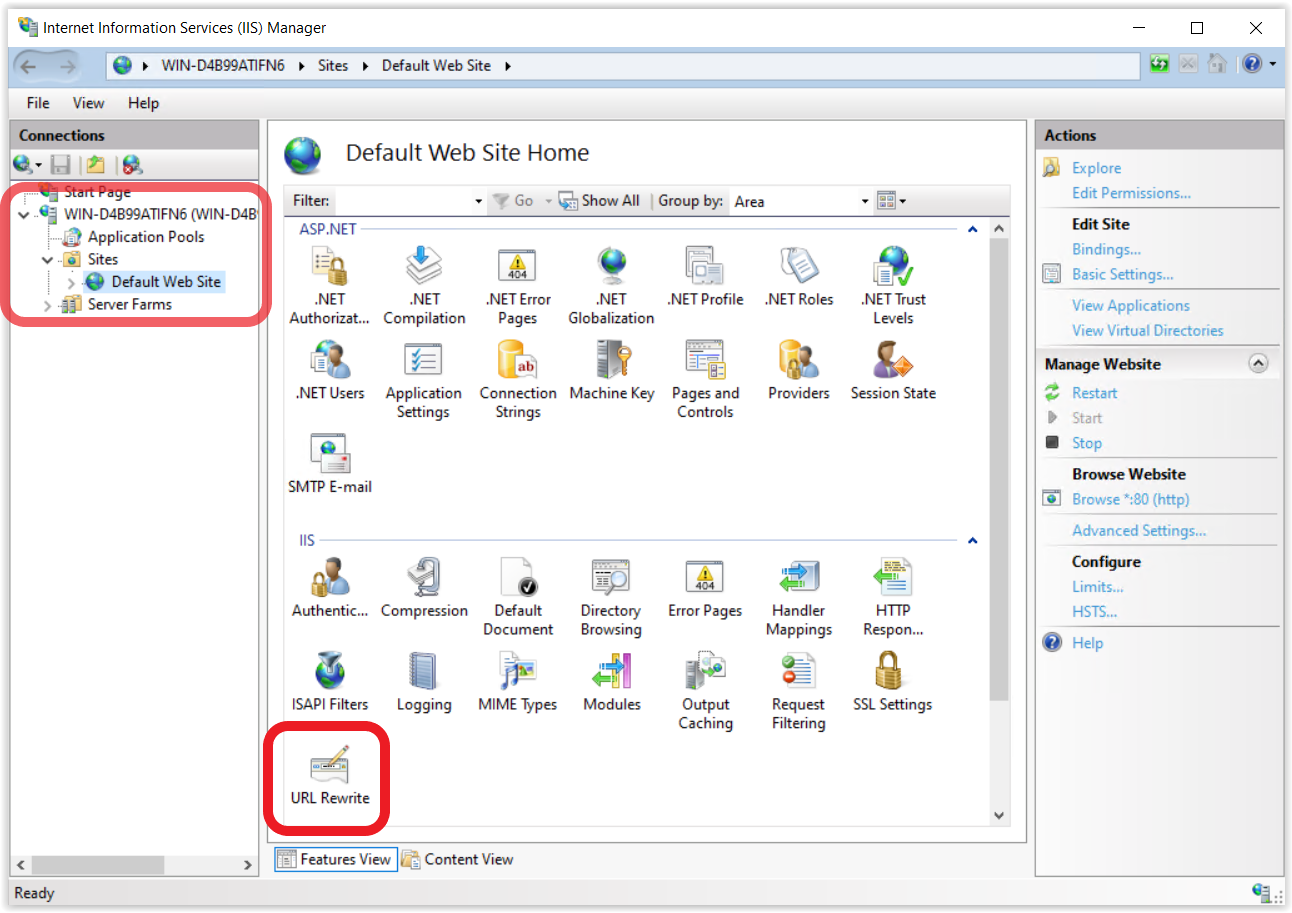Screen dimensions: 1292x913
Task: Open the SSL Settings feature
Action: pyautogui.click(x=892, y=683)
